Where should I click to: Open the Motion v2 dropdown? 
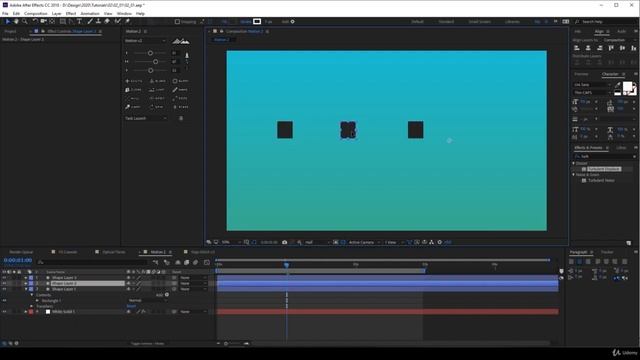pos(145,41)
